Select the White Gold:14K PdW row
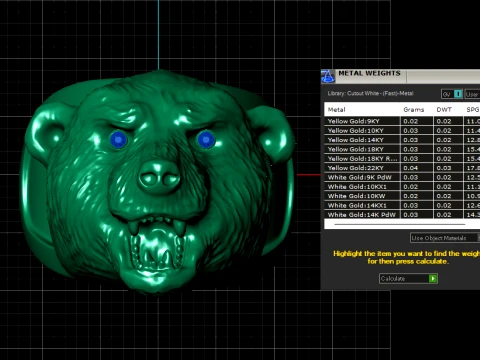Screen dimensions: 480x360 402,214
